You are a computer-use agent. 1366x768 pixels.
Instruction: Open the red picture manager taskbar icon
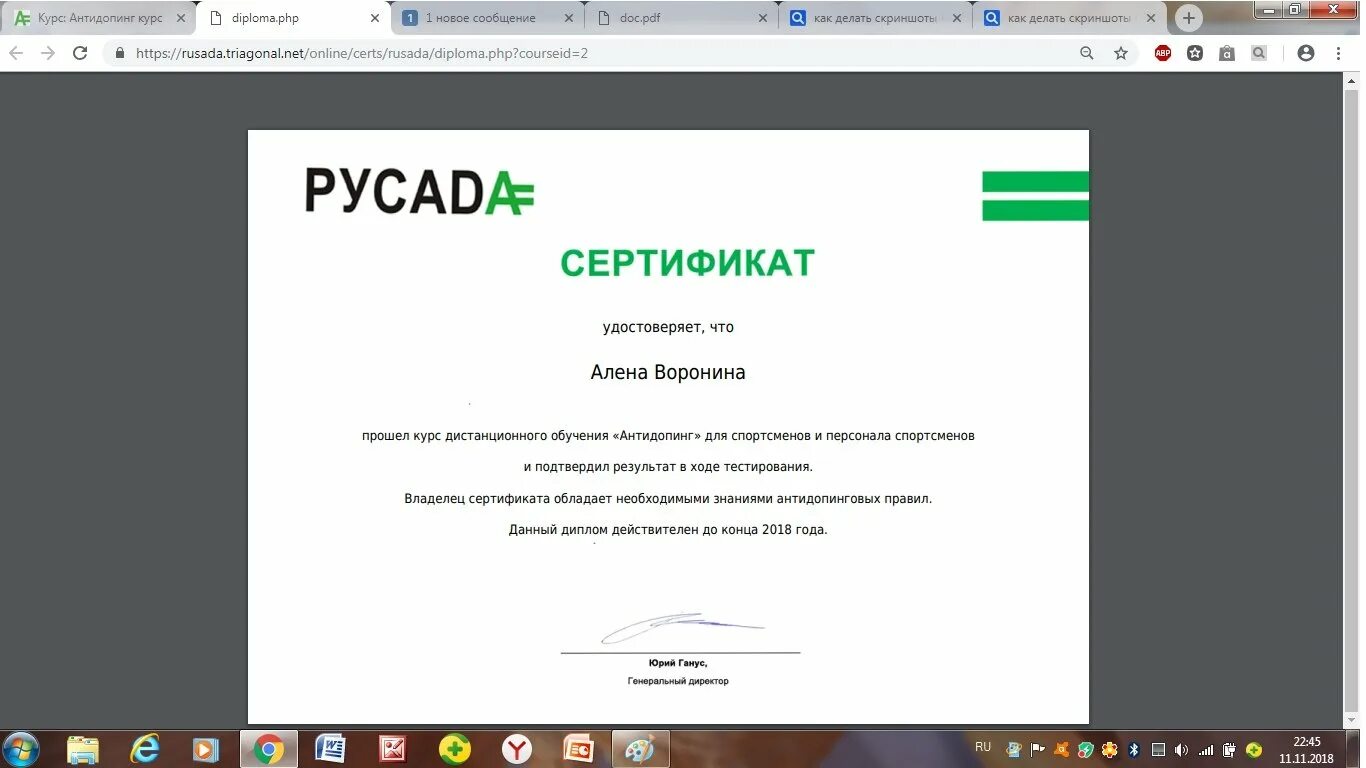click(392, 749)
